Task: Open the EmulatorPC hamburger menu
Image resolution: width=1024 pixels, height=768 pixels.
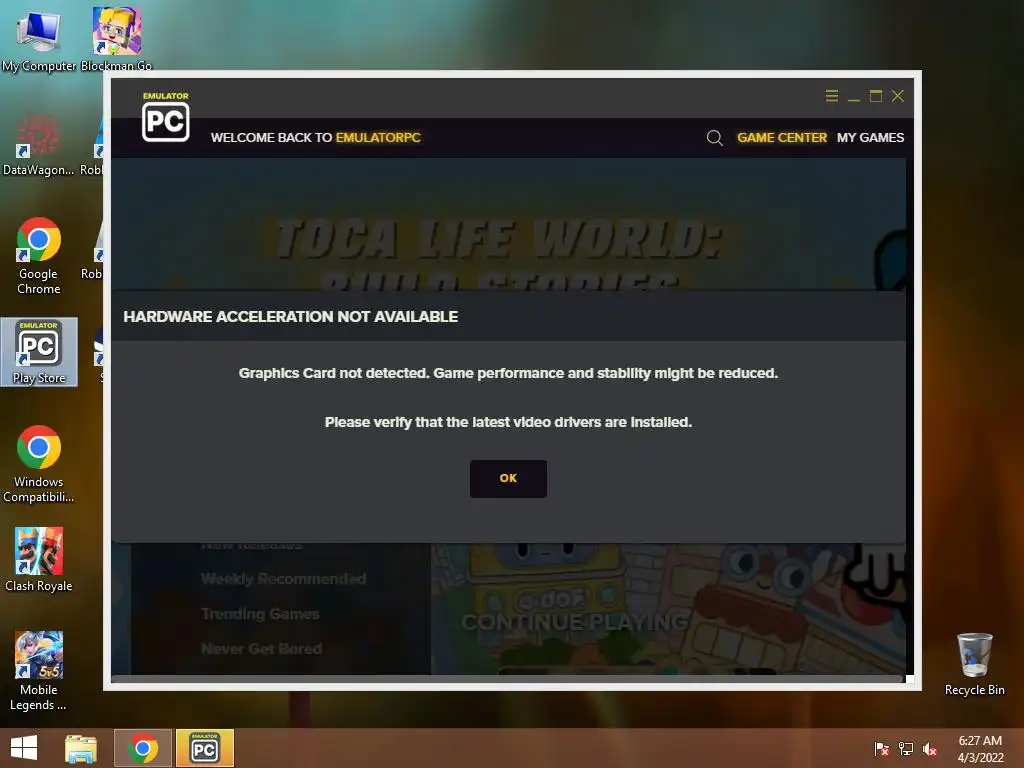Action: click(x=831, y=96)
